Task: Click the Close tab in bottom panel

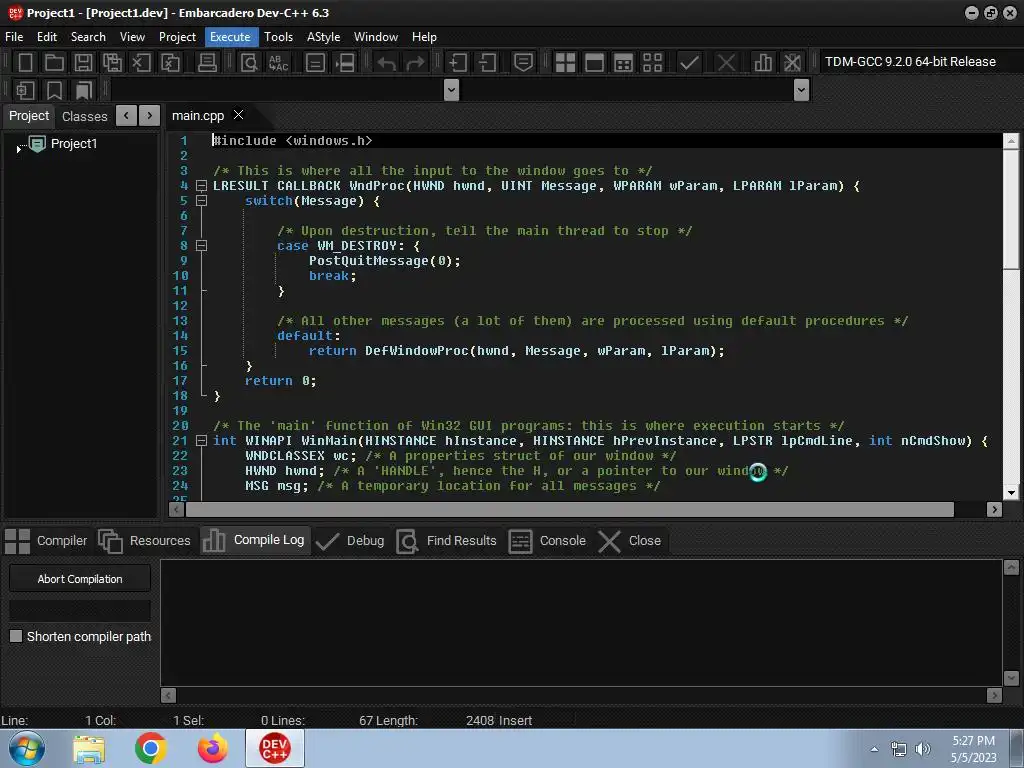Action: pos(630,541)
